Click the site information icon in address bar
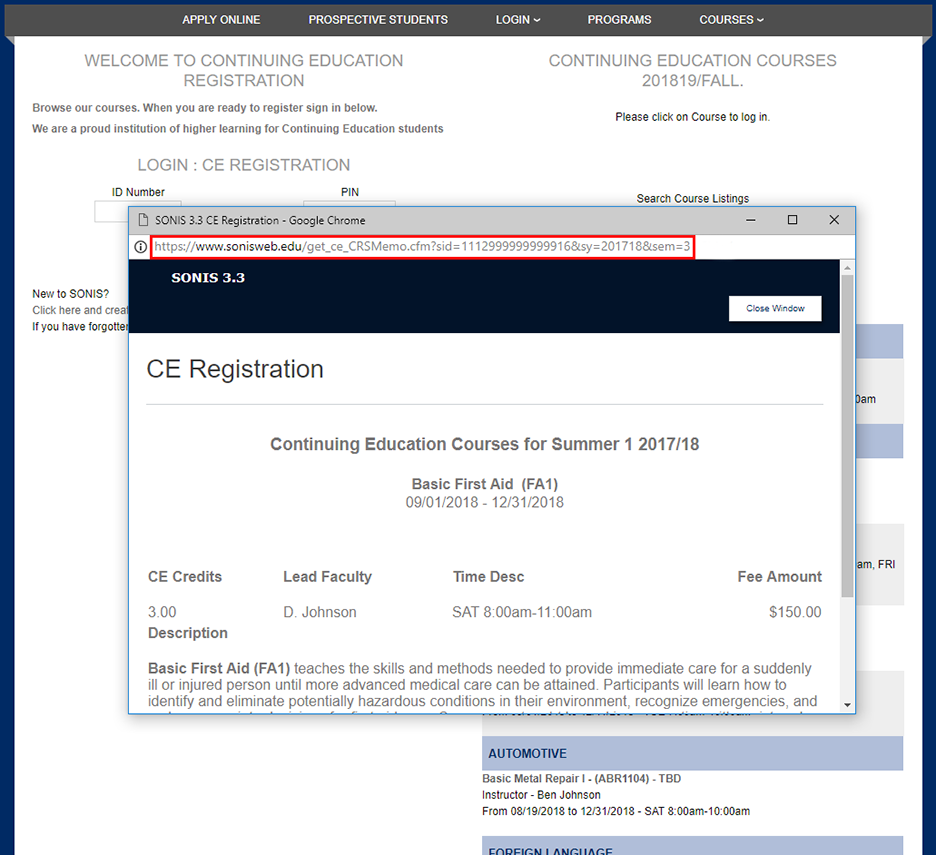This screenshot has height=855, width=936. [141, 247]
